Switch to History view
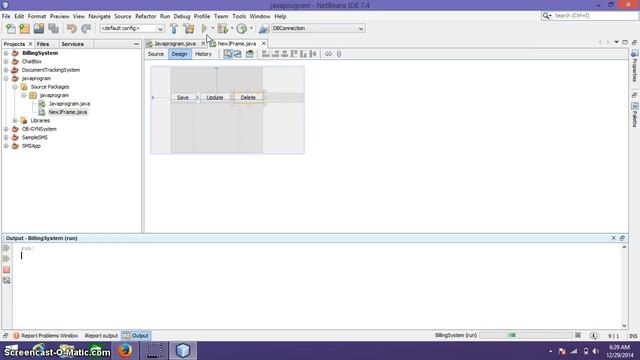 click(x=203, y=54)
